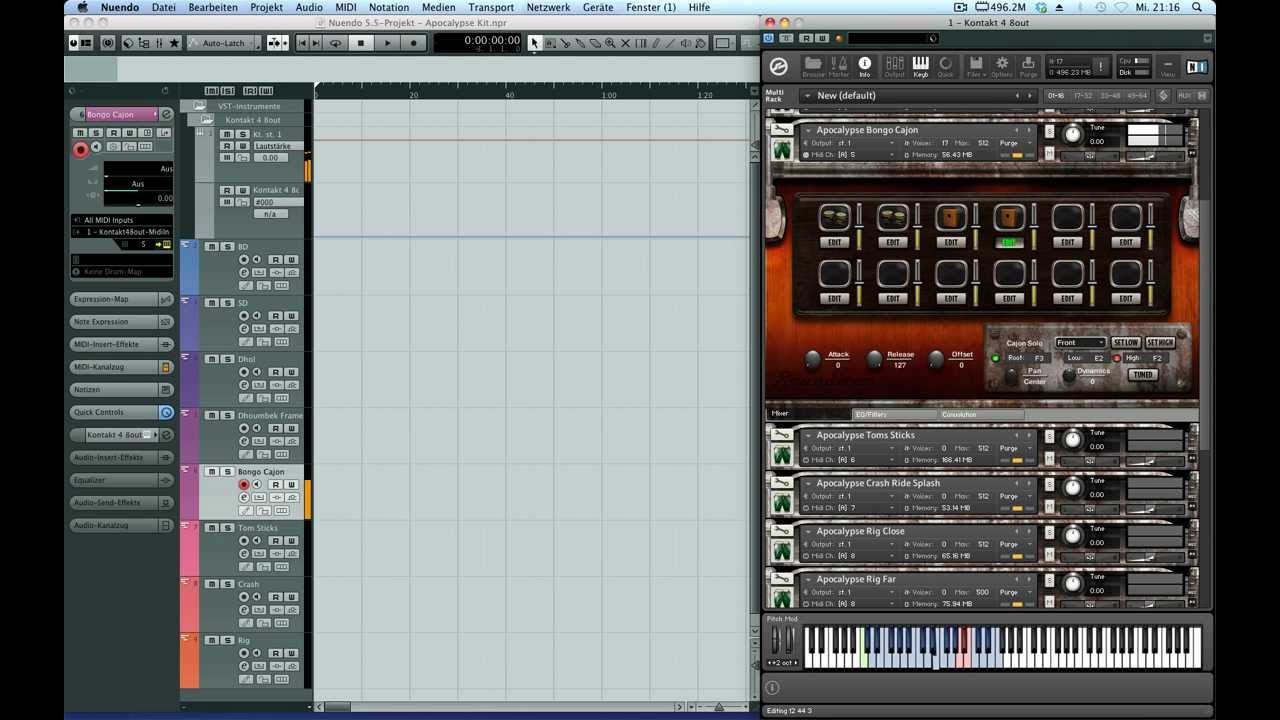Select the Zoom magnifier tool in Nuendo toolbar
Viewport: 1280px width, 720px height.
(611, 43)
